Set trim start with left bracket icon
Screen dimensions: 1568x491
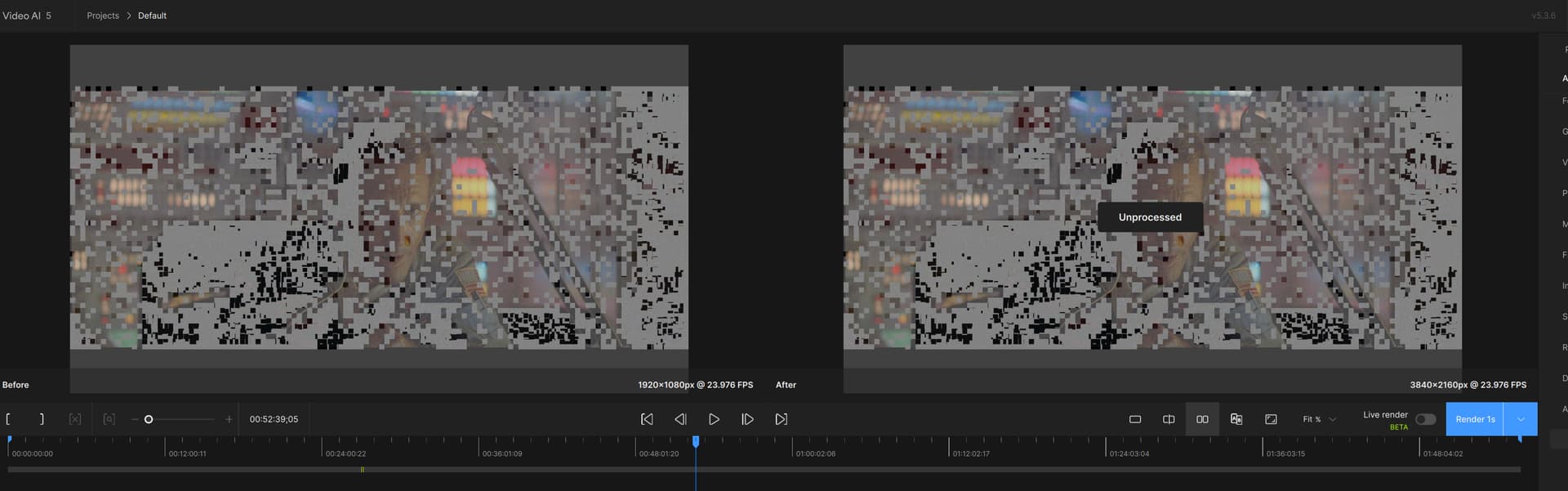click(8, 419)
